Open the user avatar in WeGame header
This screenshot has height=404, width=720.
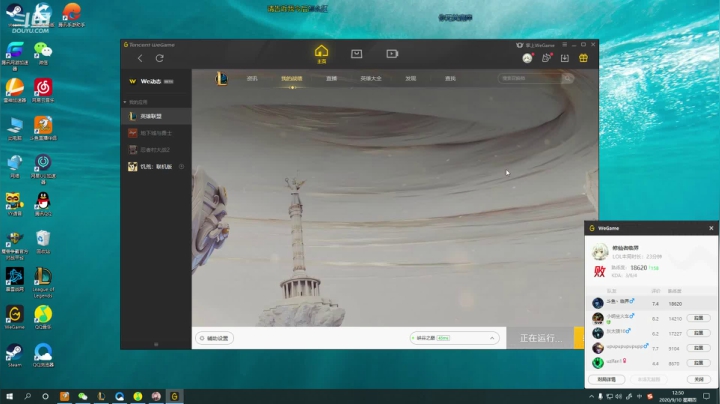[527, 58]
